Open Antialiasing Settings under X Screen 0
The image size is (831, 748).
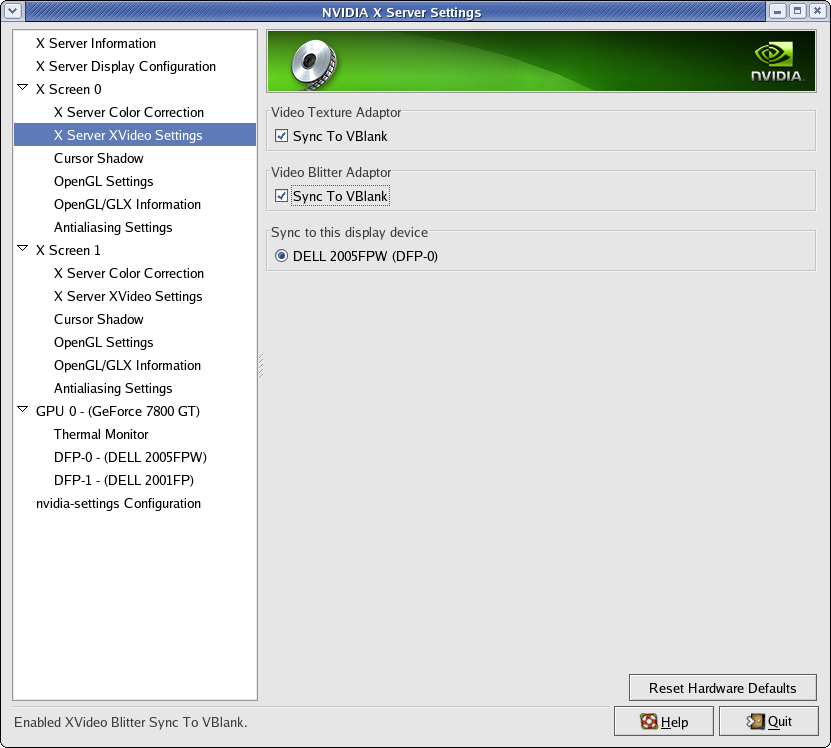(x=113, y=227)
